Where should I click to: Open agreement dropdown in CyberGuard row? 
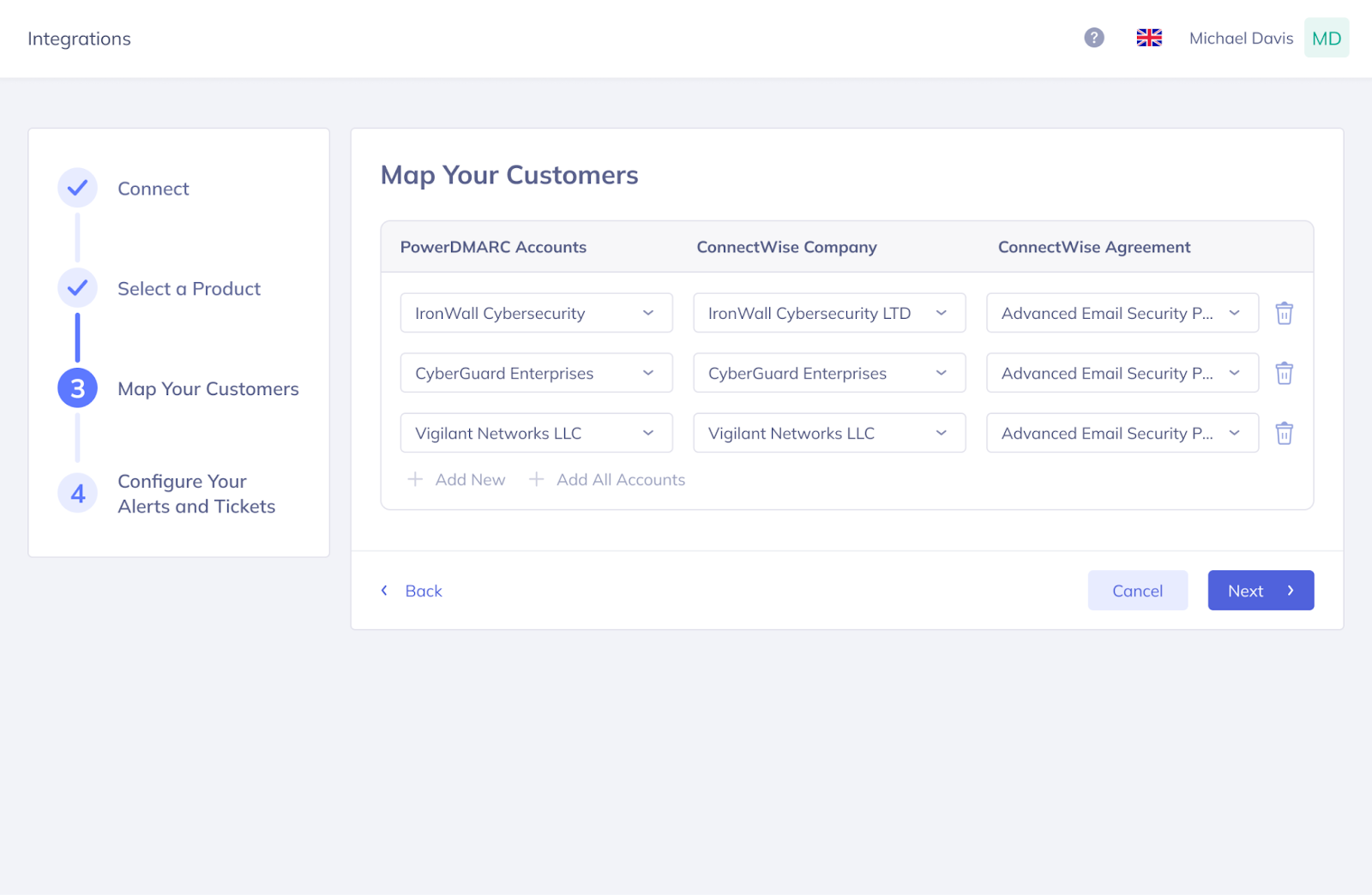pos(1122,373)
